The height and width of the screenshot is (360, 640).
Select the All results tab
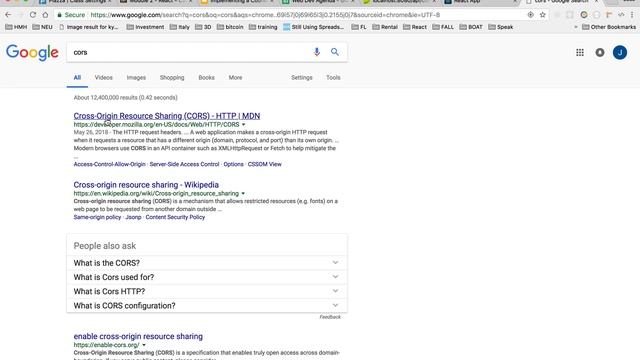click(x=77, y=78)
